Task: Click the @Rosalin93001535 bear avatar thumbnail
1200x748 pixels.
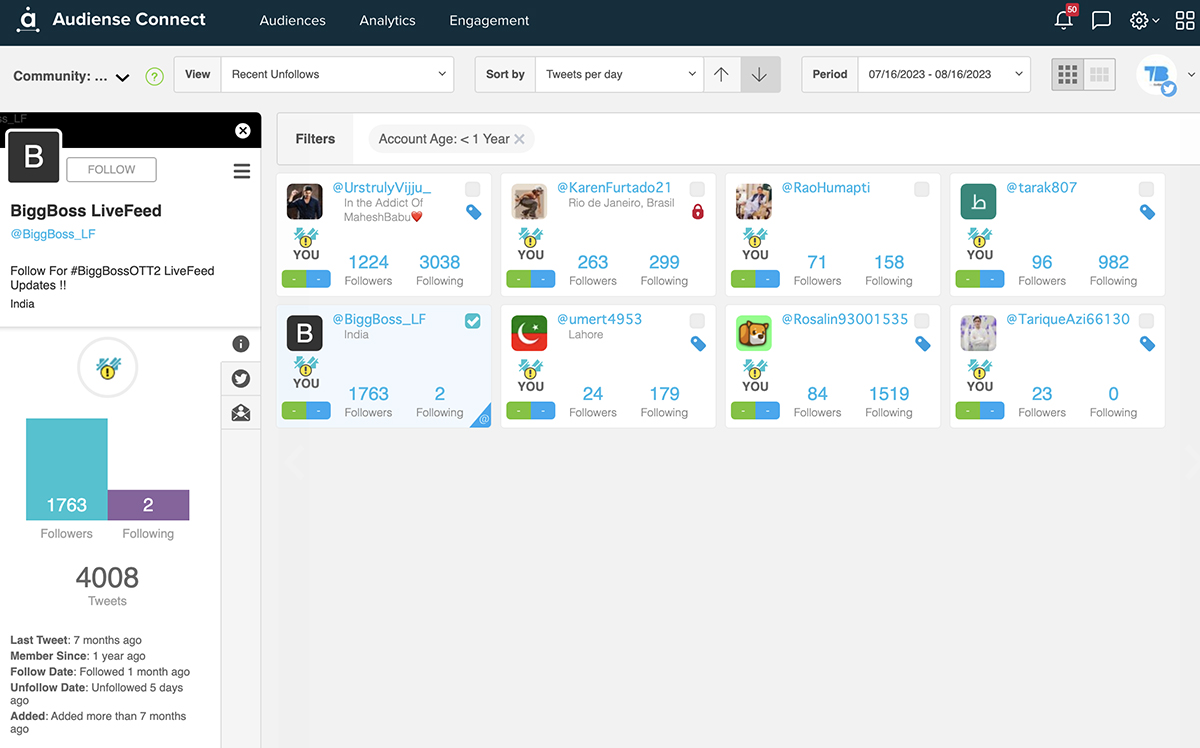Action: [x=753, y=333]
